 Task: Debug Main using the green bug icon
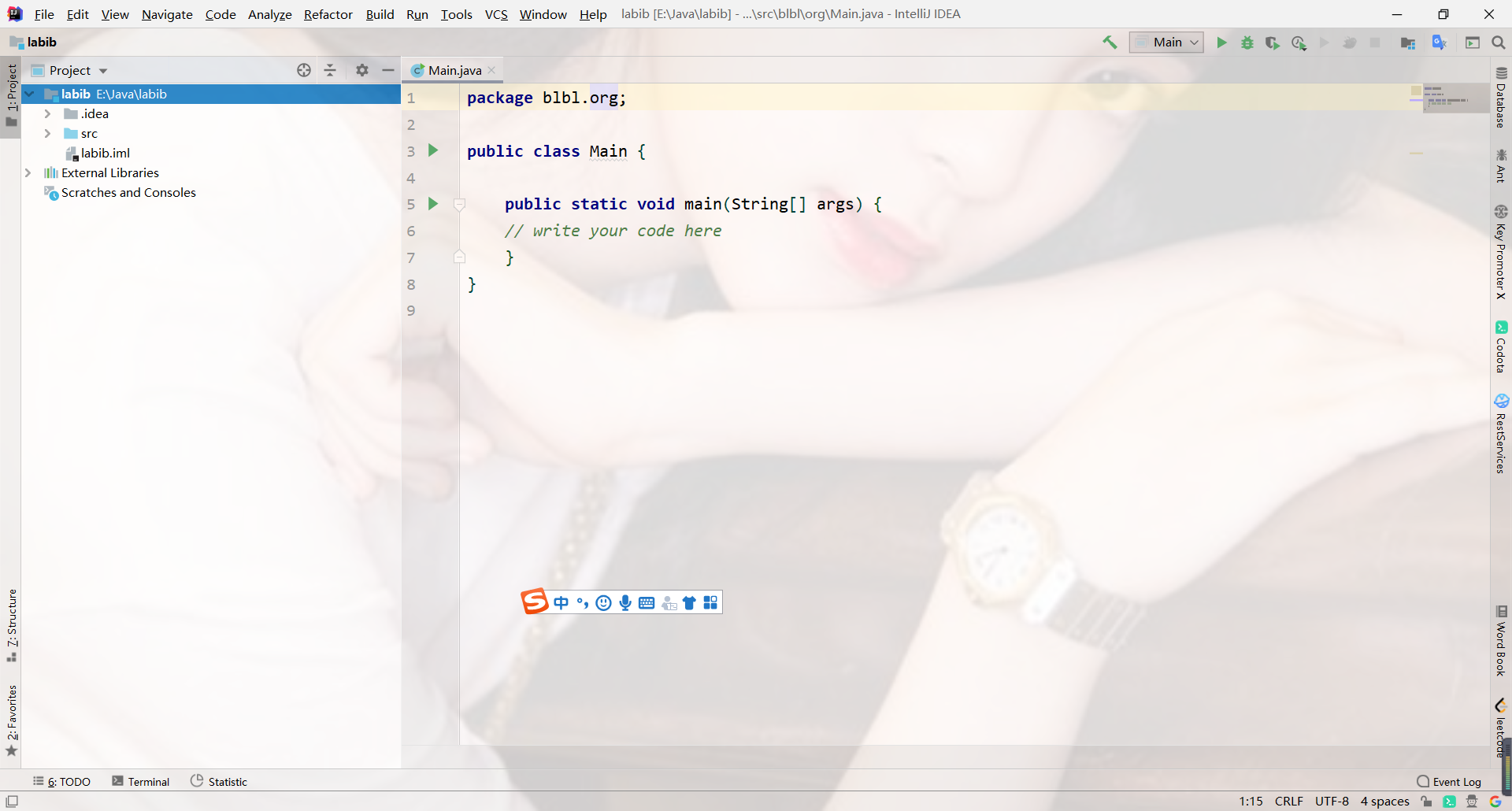pos(1247,43)
